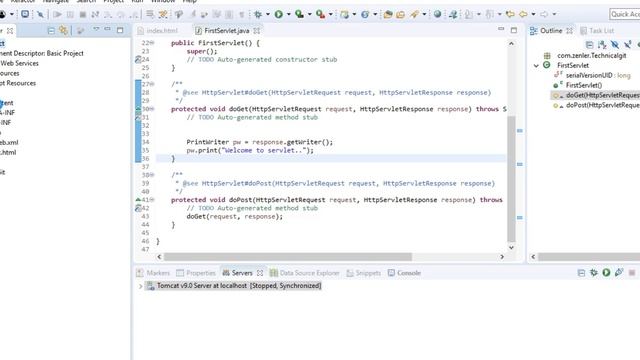Select 'Deployment Descriptor: Basic Project' tree item
Screen dimensions: 640x360
point(41,53)
